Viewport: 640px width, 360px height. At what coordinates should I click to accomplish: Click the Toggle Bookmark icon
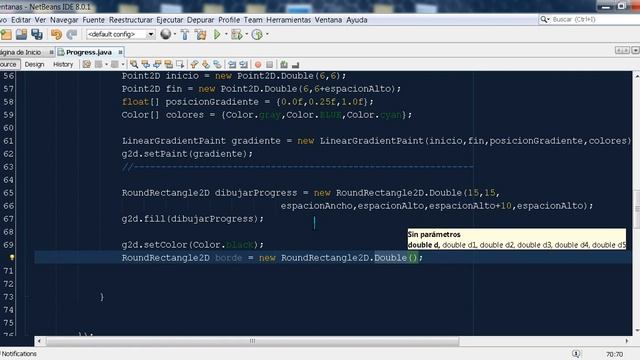pos(217,64)
